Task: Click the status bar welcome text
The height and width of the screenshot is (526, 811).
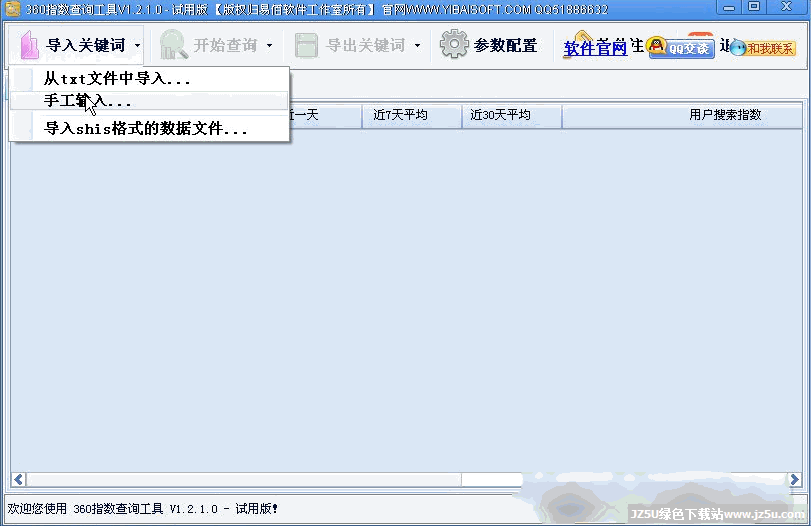Action: coord(142,509)
